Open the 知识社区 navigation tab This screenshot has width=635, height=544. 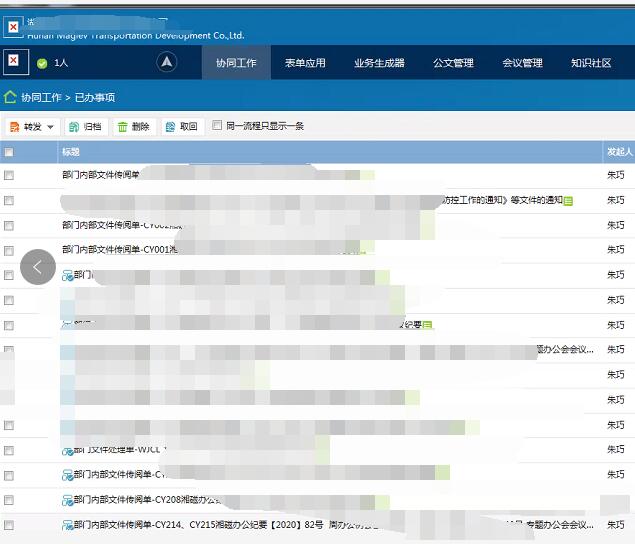591,63
